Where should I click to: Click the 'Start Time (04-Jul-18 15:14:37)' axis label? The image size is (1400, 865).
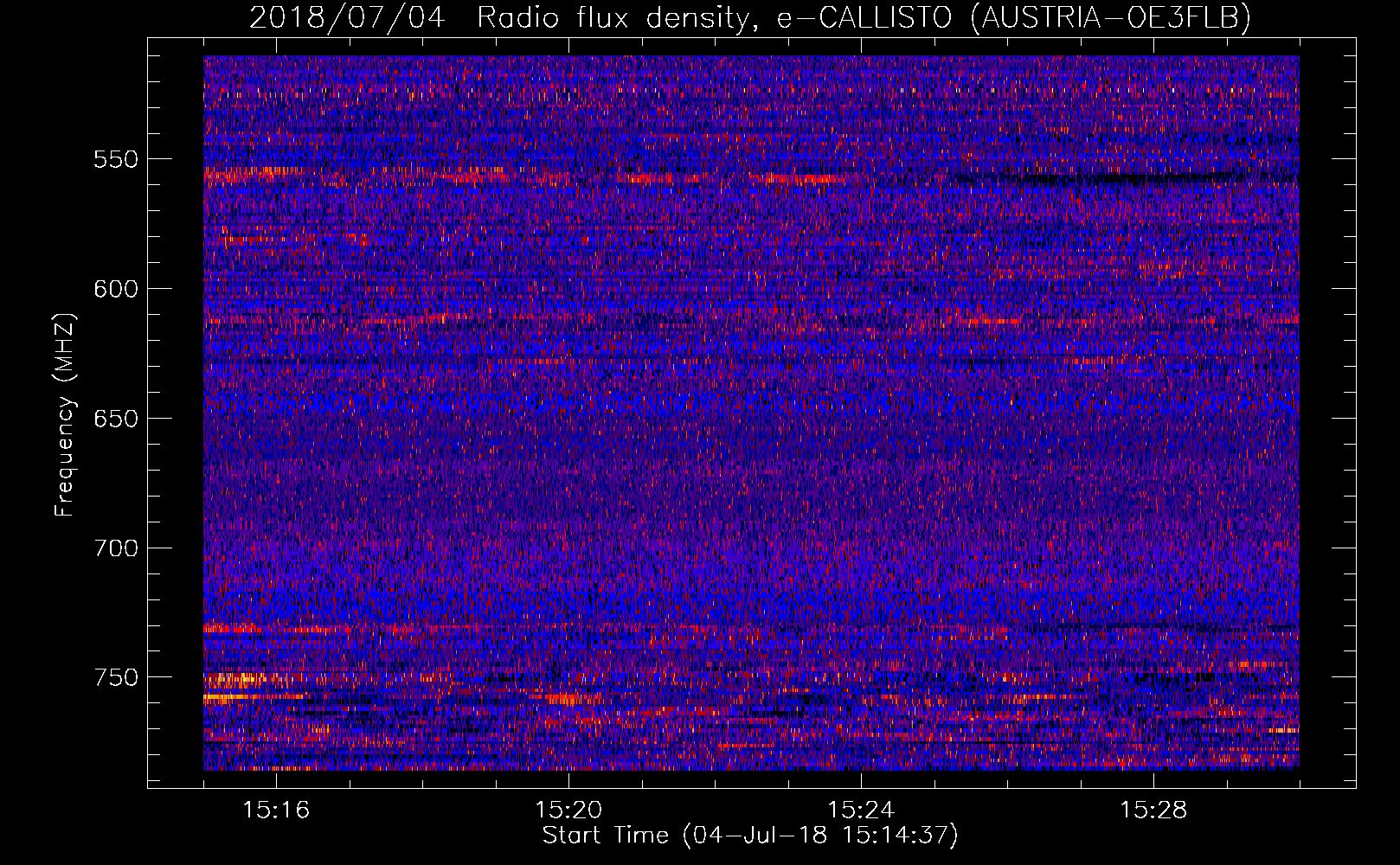click(x=750, y=836)
